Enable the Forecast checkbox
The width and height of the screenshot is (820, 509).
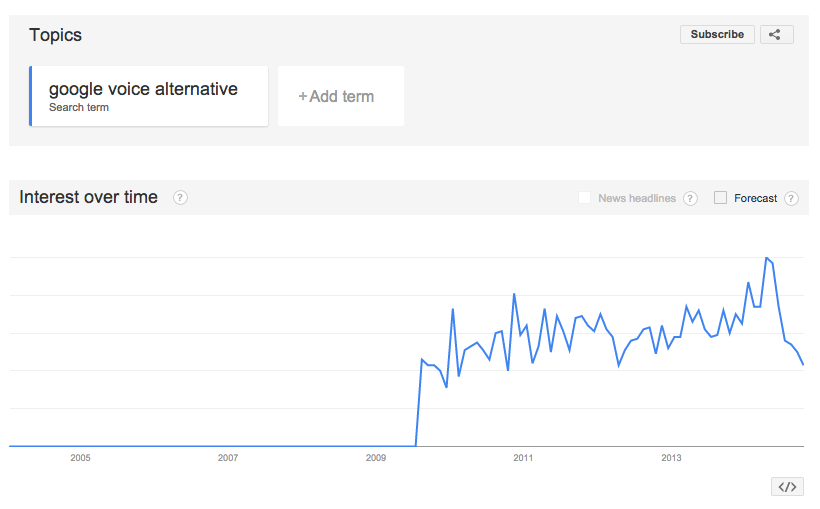point(720,198)
